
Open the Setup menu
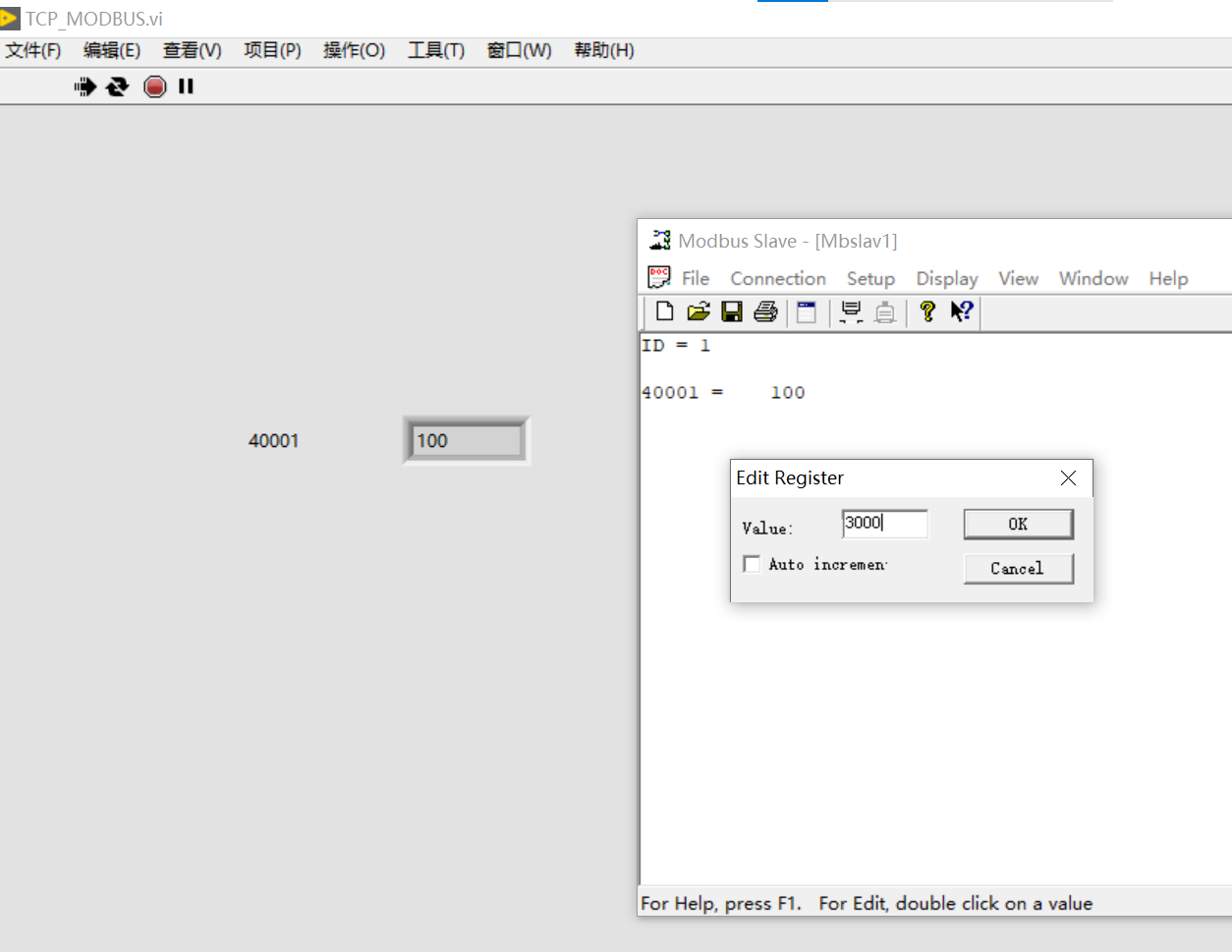coord(870,278)
